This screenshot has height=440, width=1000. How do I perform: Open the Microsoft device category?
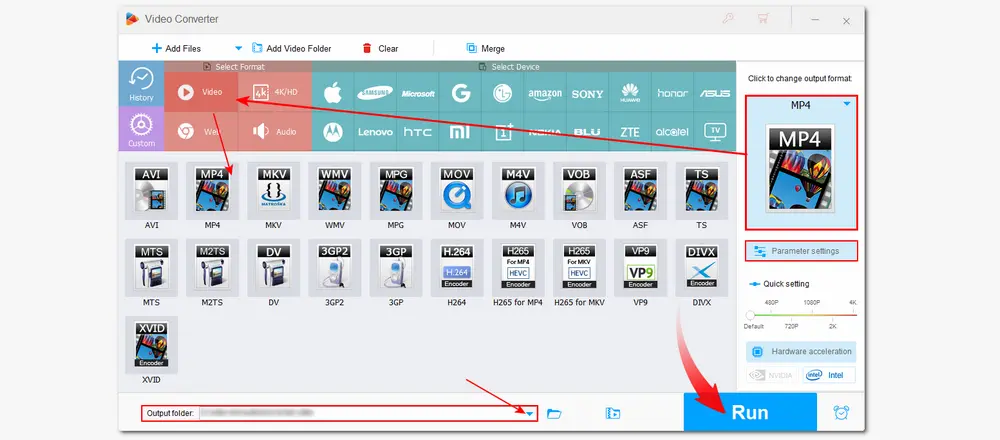[x=418, y=93]
